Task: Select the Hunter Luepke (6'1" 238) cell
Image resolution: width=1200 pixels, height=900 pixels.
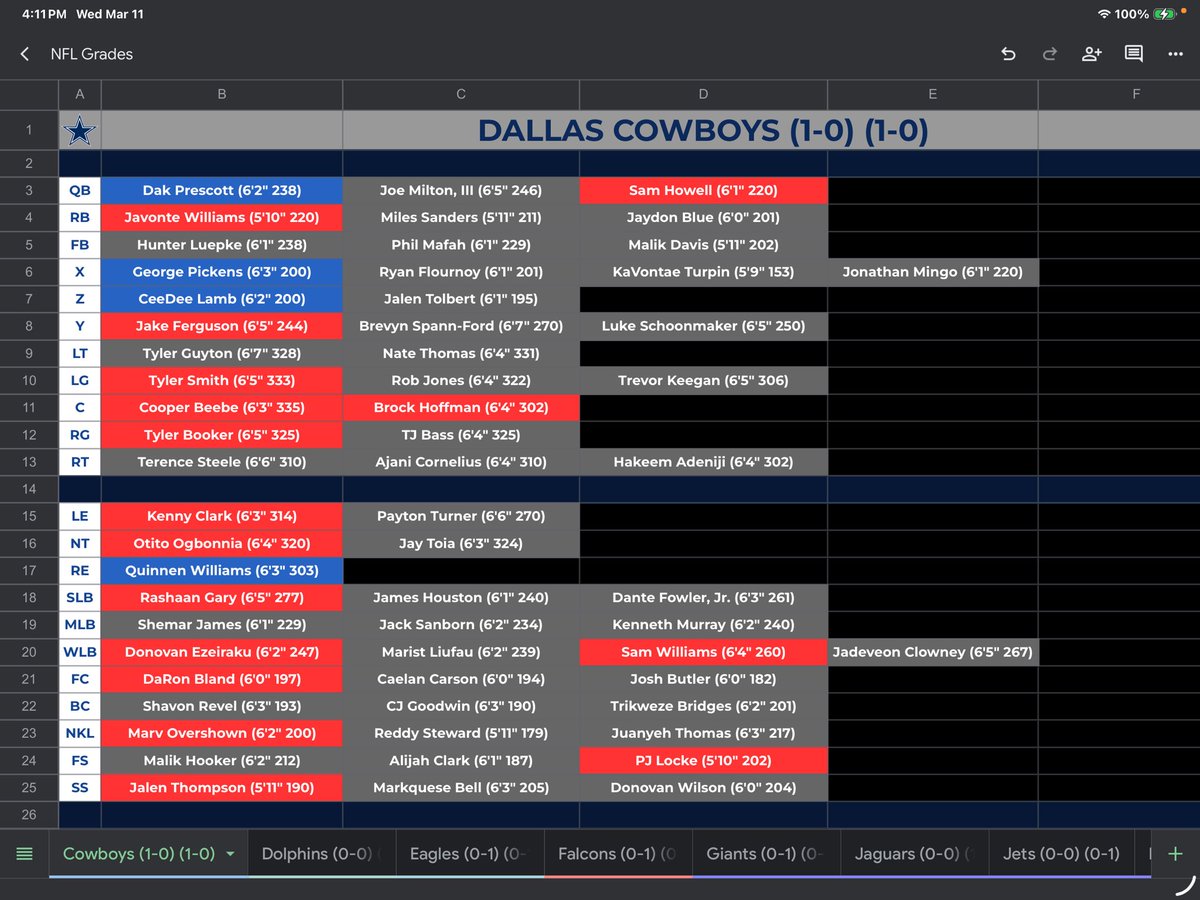Action: [x=222, y=244]
